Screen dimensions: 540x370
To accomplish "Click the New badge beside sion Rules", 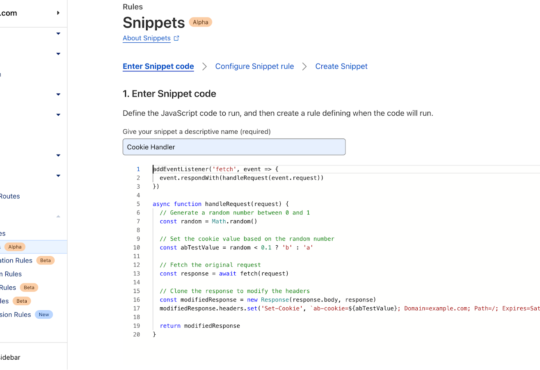I will coord(44,315).
